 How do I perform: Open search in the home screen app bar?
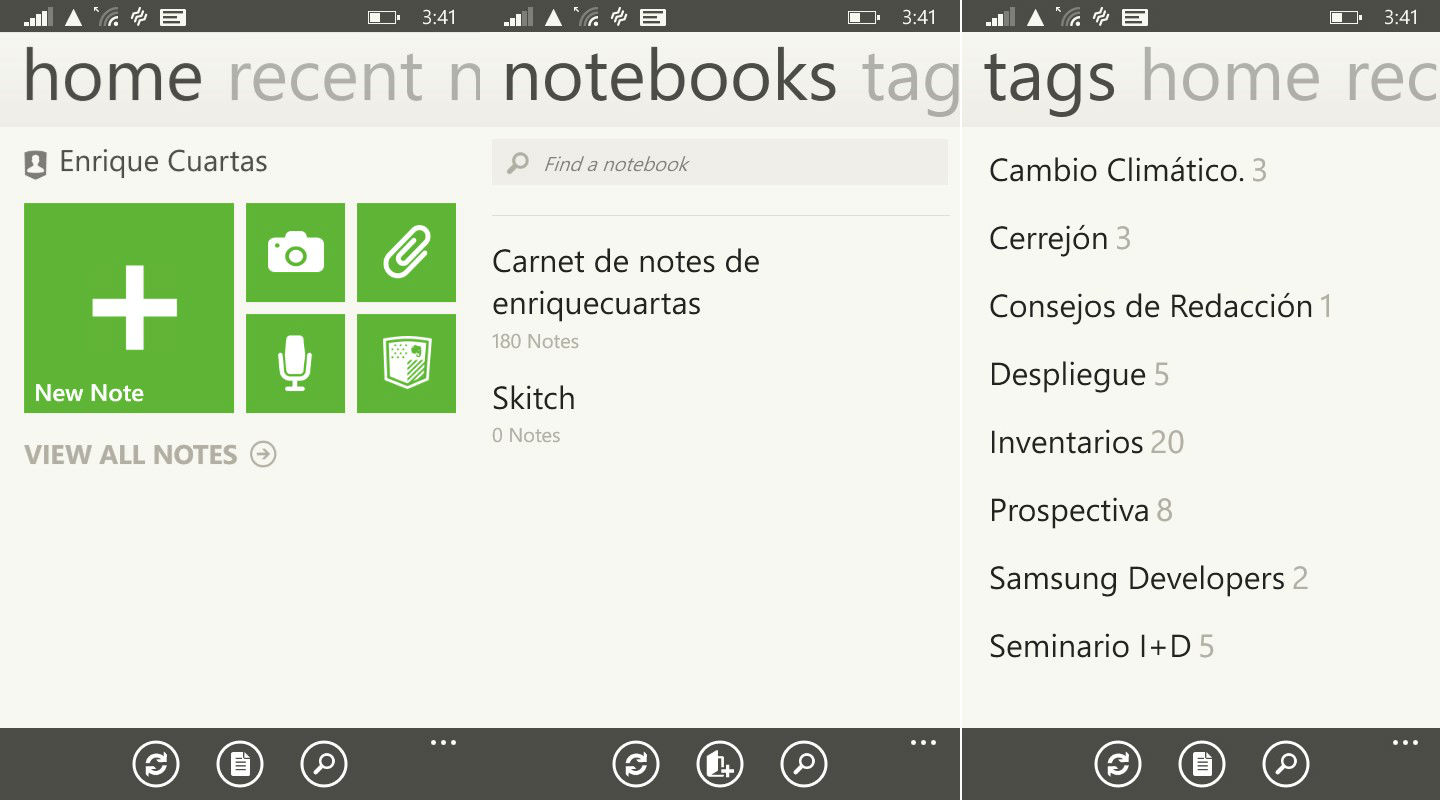pos(324,765)
